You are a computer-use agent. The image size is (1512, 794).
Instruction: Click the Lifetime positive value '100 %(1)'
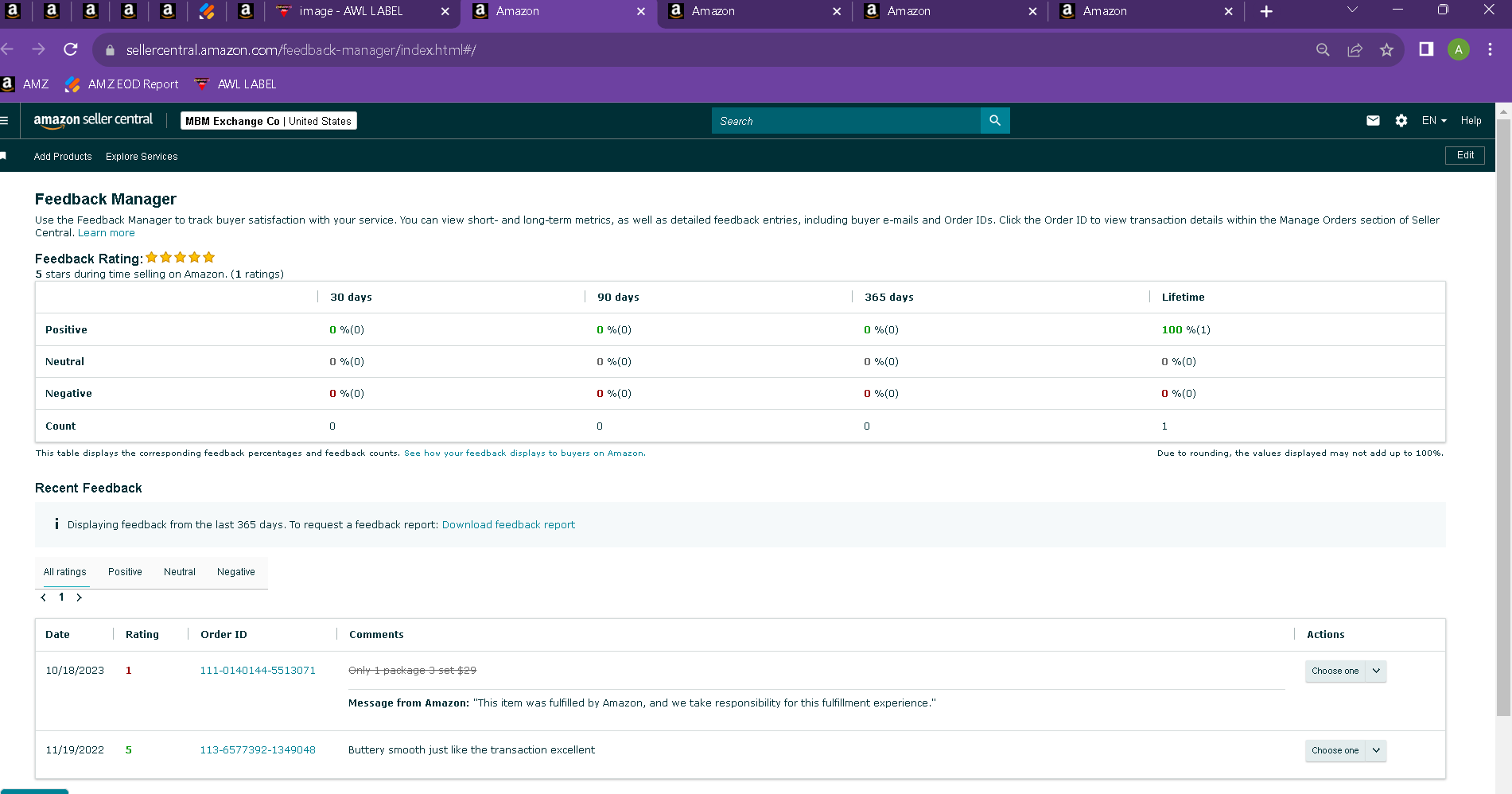1186,330
